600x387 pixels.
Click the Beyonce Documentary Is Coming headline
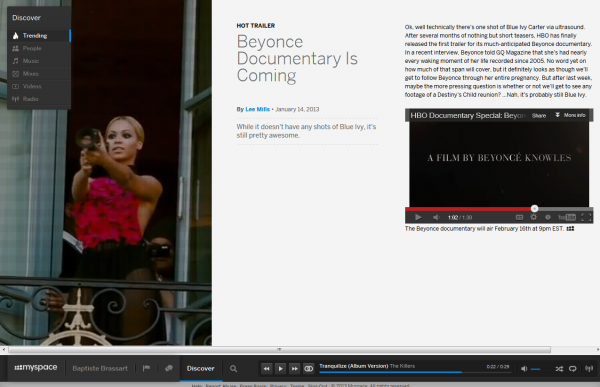coord(297,59)
